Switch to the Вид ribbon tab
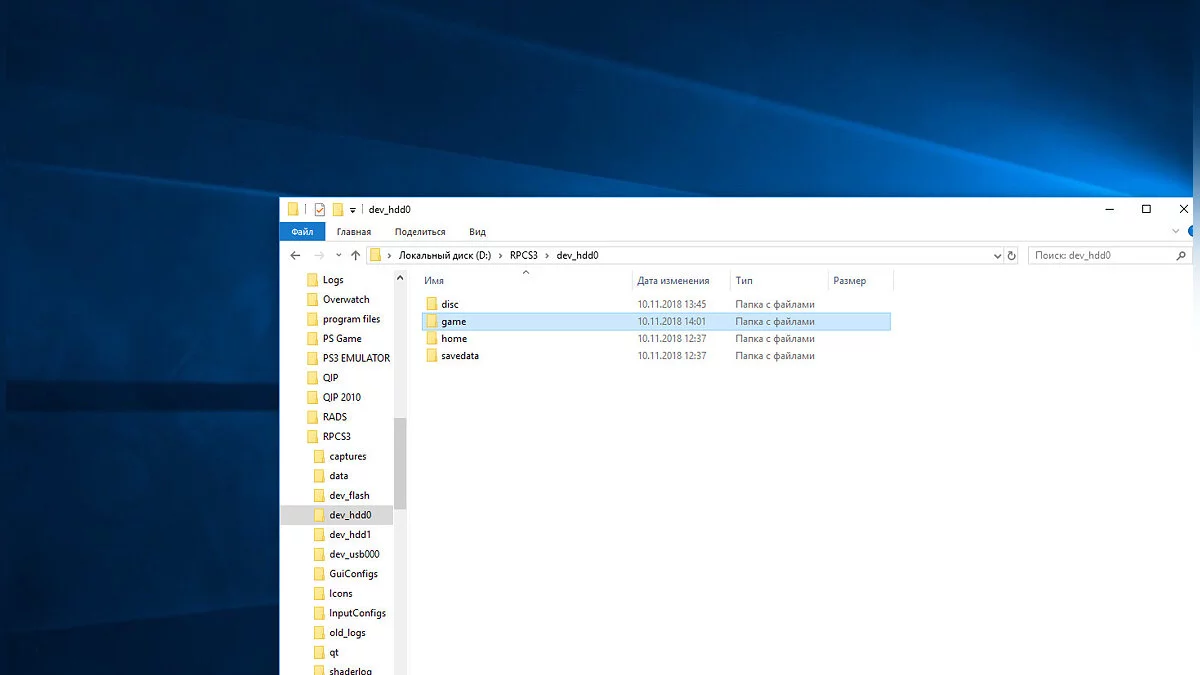This screenshot has height=675, width=1200. tap(477, 232)
